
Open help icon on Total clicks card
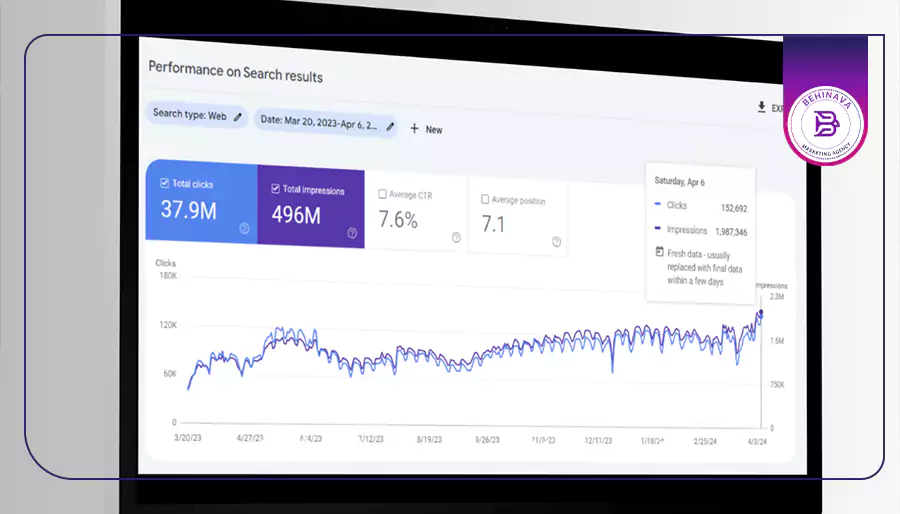pos(244,229)
